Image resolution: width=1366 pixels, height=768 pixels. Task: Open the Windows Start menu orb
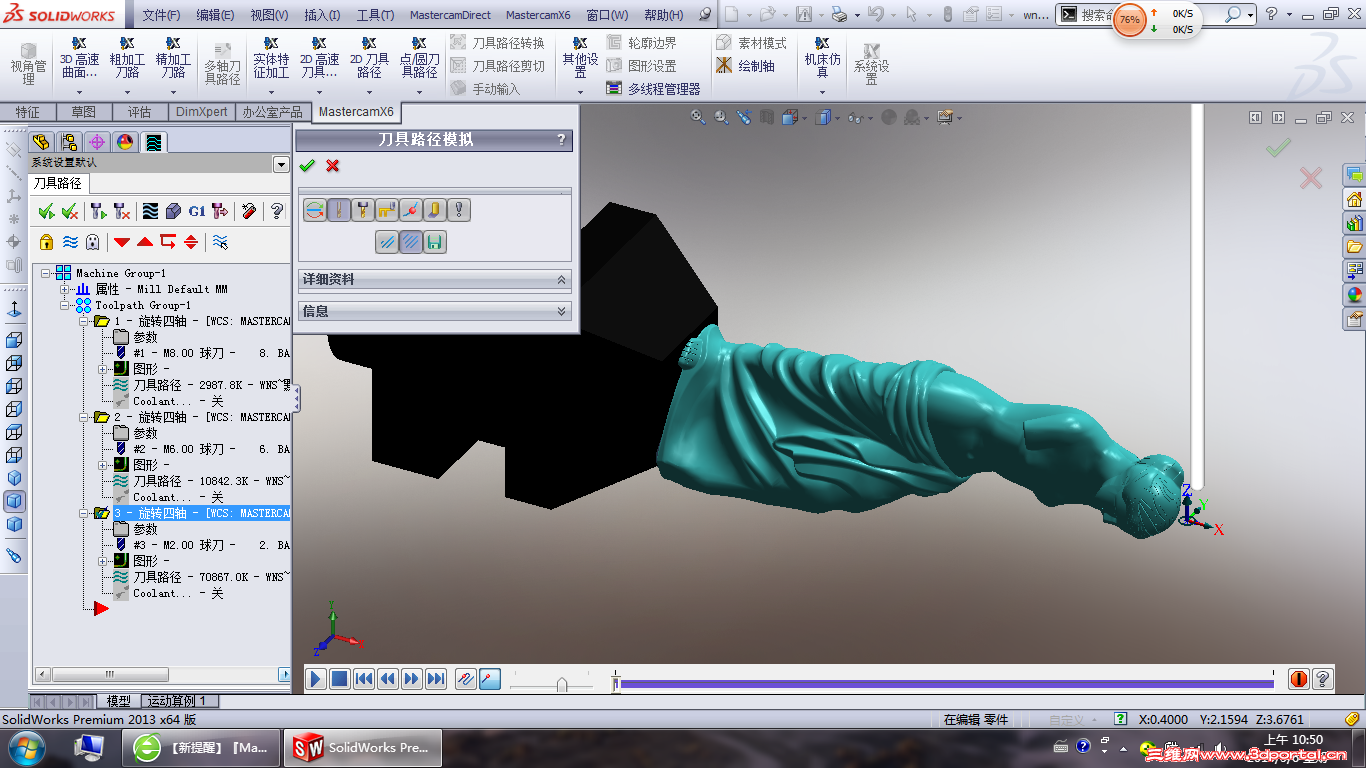(25, 746)
